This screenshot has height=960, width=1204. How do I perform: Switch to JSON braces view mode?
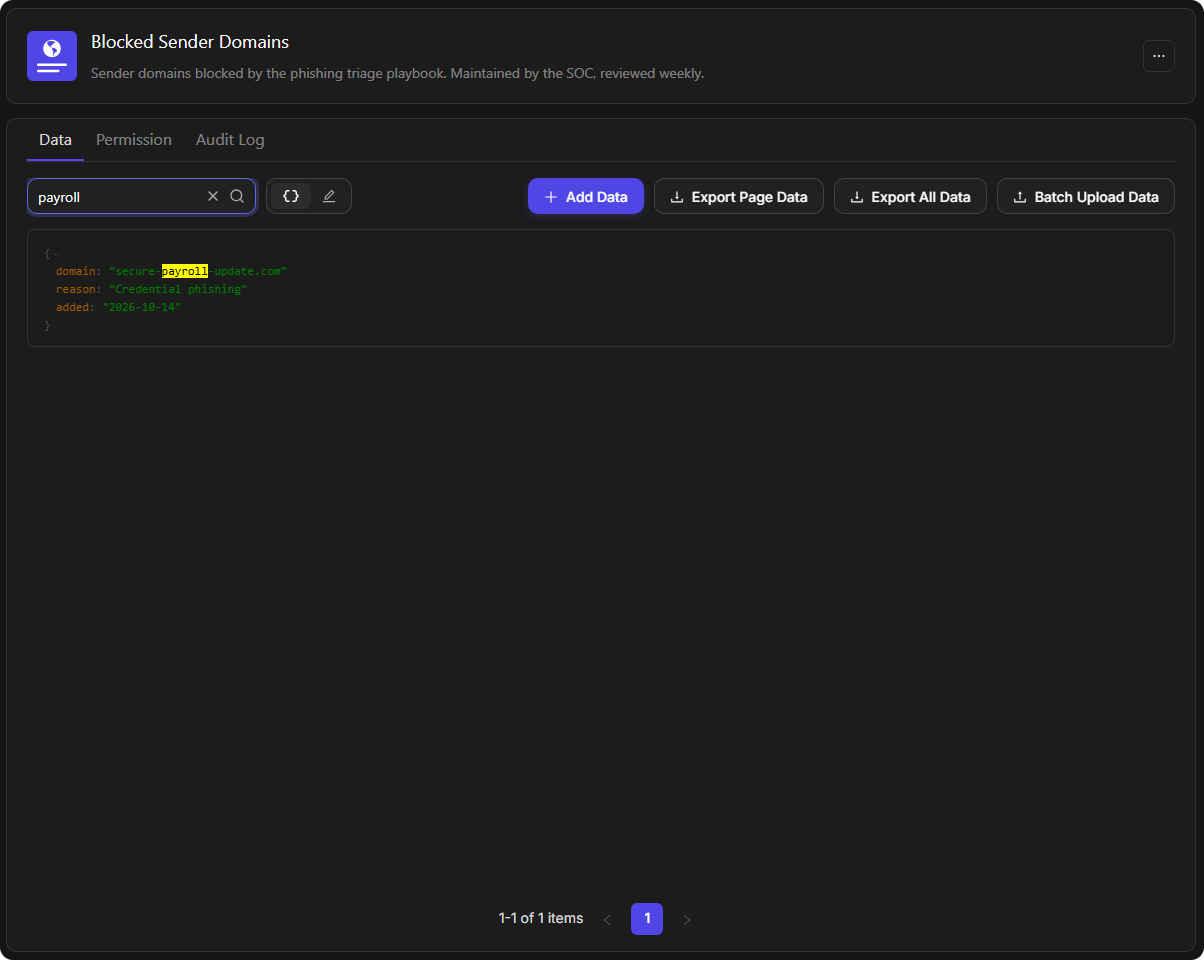(x=291, y=196)
